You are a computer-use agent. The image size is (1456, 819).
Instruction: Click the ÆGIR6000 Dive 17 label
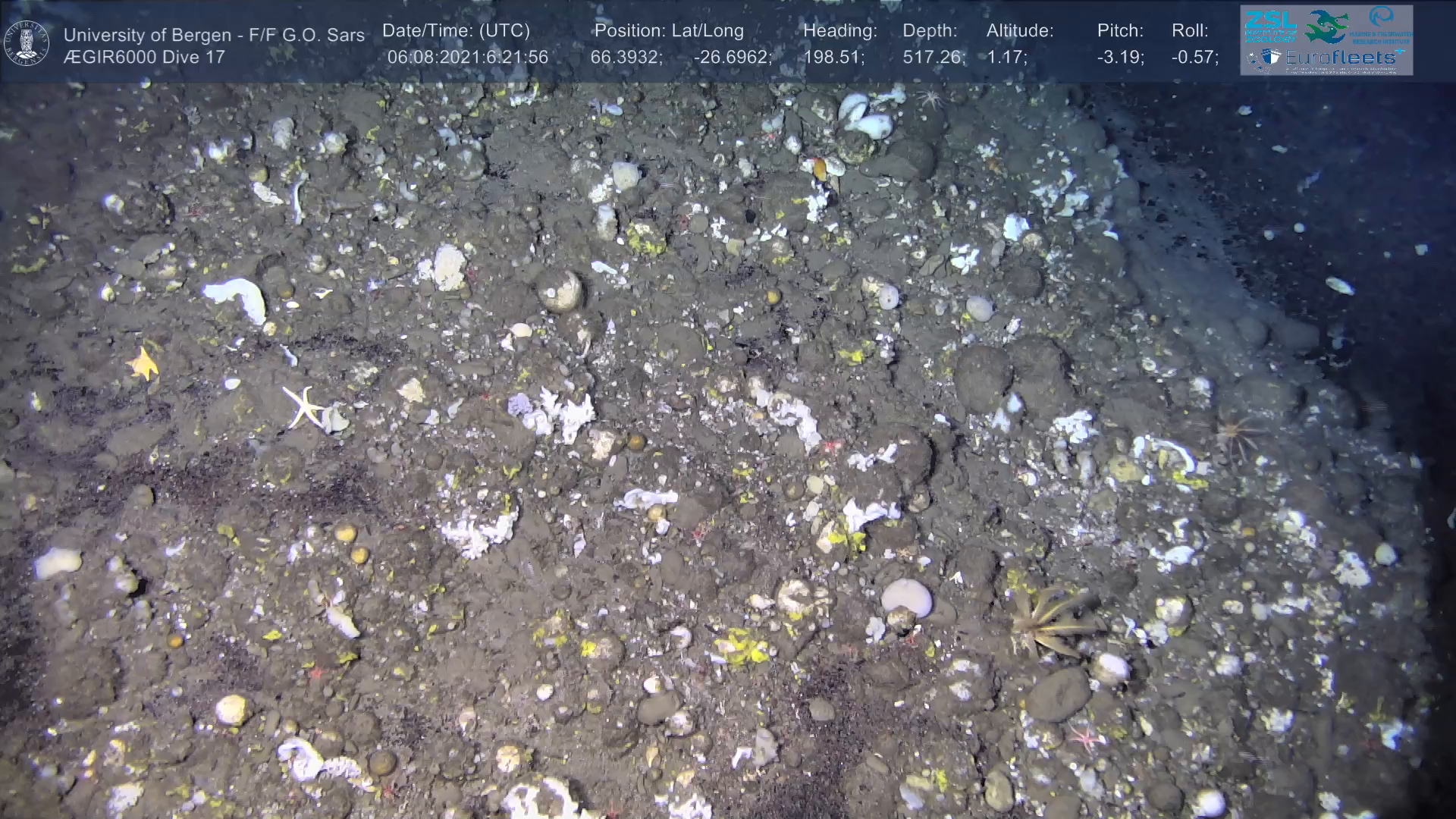(x=144, y=58)
